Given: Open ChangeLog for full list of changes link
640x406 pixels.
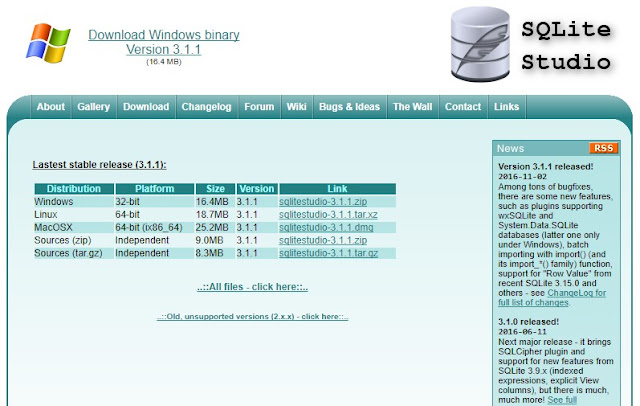Looking at the screenshot, I should pyautogui.click(x=552, y=298).
